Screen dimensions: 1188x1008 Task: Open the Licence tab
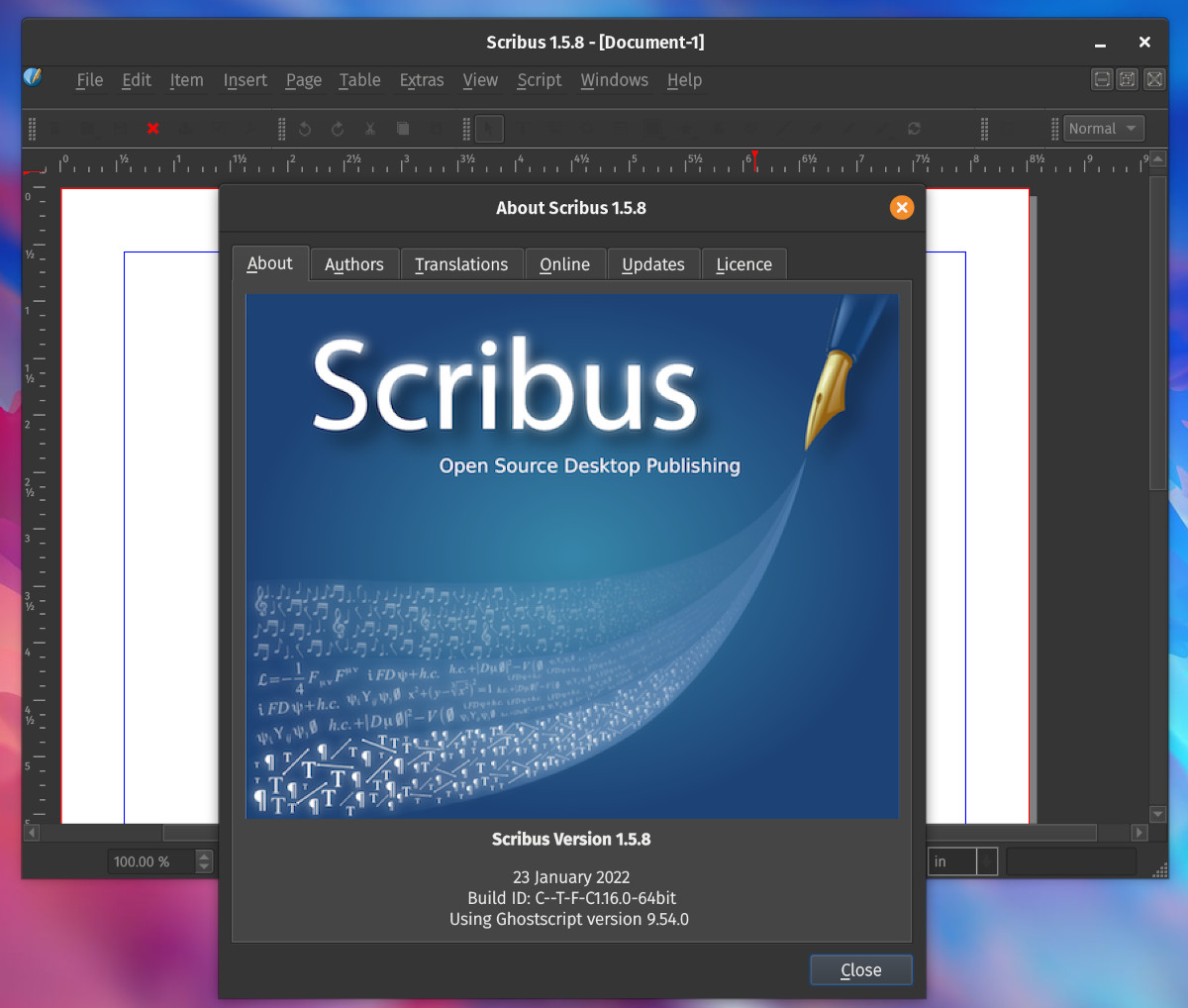click(743, 264)
